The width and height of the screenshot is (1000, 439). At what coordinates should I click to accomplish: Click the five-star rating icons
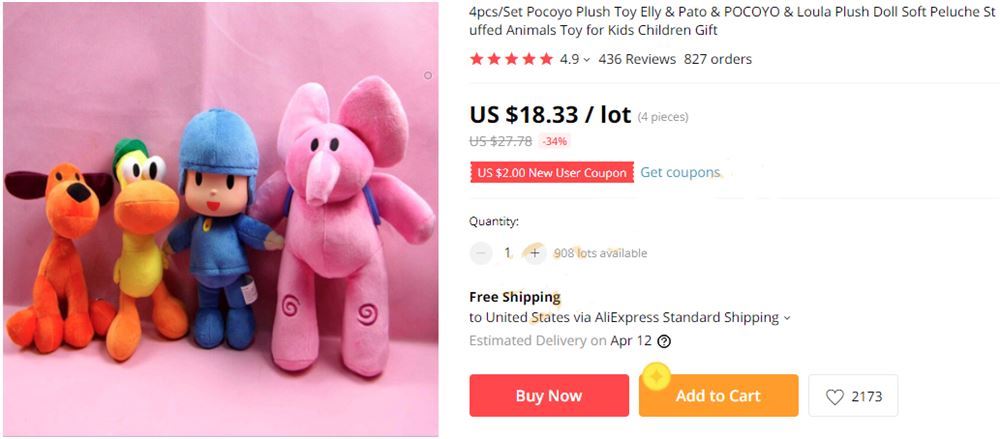click(x=511, y=59)
